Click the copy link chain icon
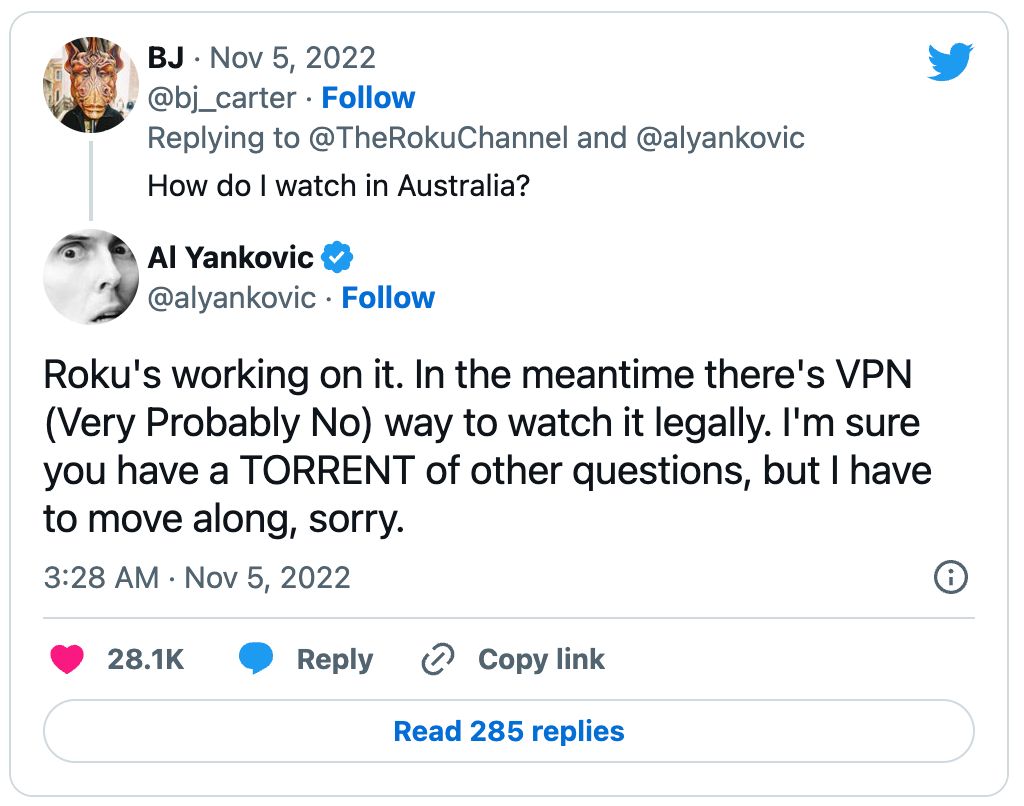This screenshot has height=806, width=1024. [x=438, y=659]
